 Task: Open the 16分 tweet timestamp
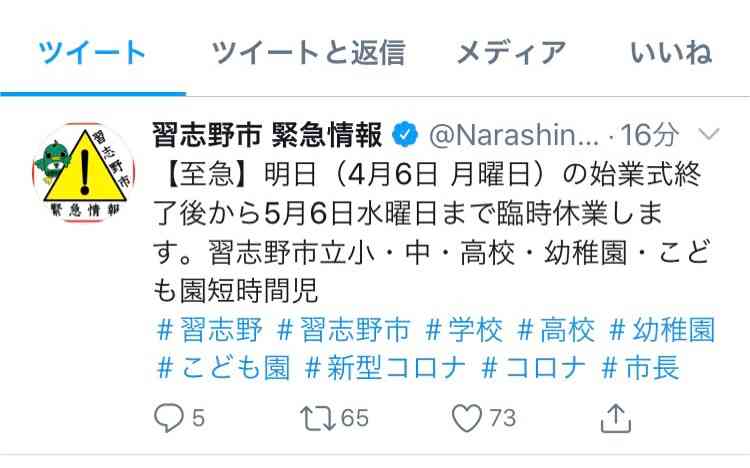coord(650,135)
